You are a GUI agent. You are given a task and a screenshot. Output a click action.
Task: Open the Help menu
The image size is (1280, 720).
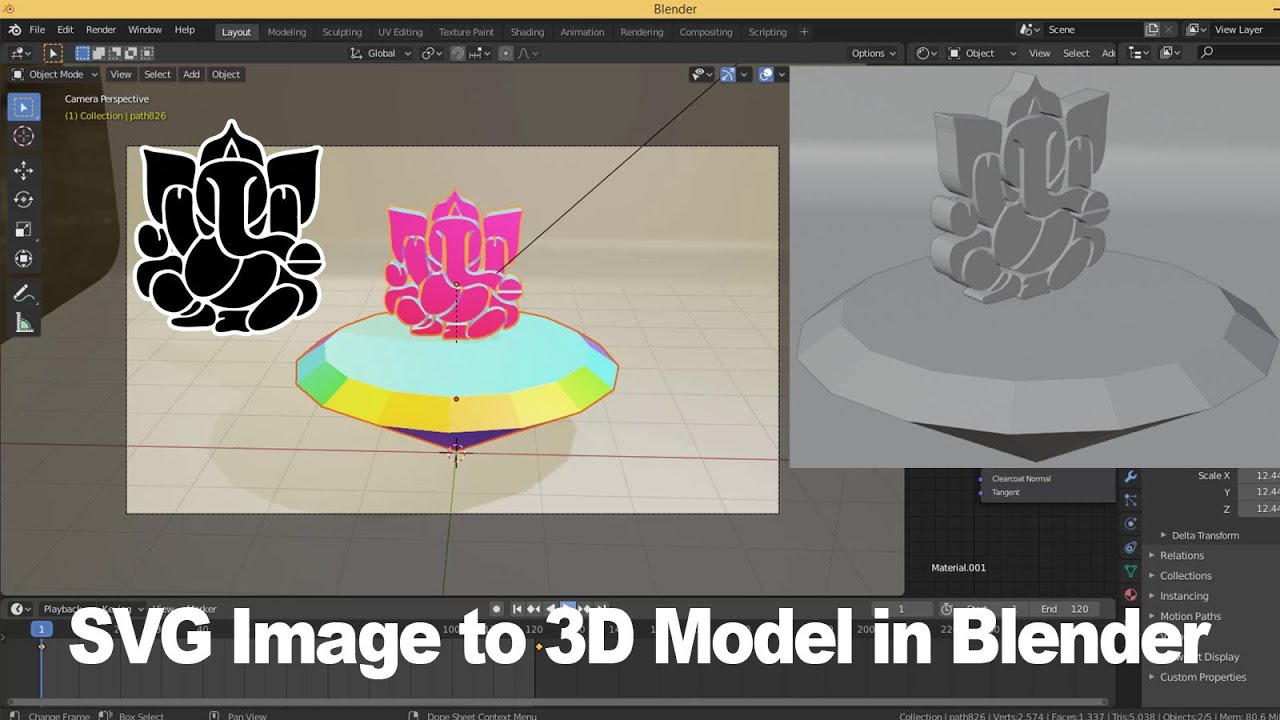(x=185, y=30)
